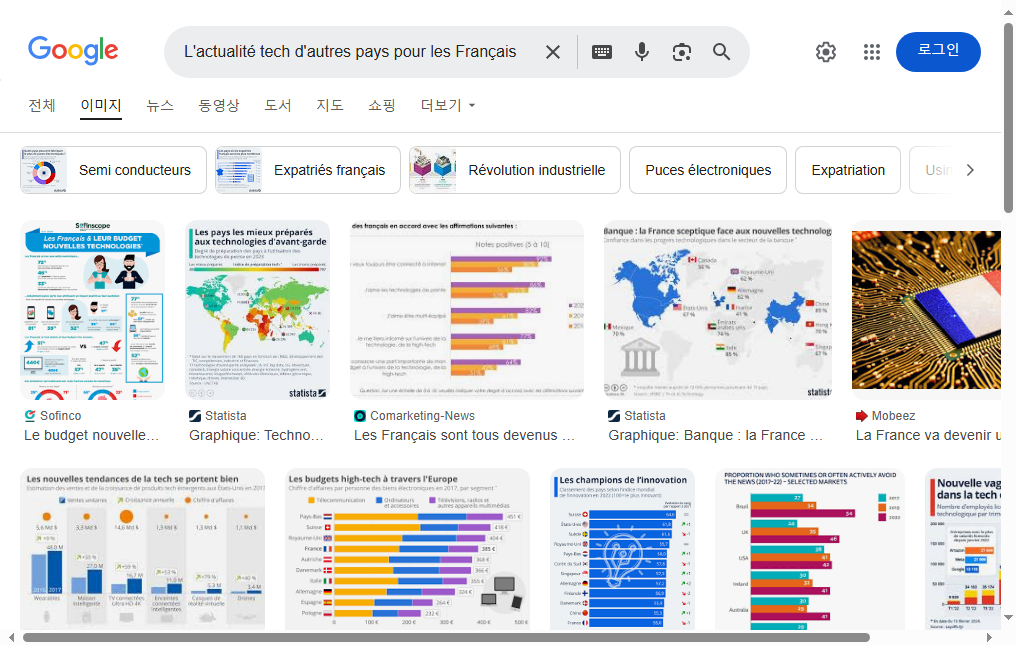This screenshot has width=1016, height=645.
Task: Click inside the search query field
Action: click(350, 52)
